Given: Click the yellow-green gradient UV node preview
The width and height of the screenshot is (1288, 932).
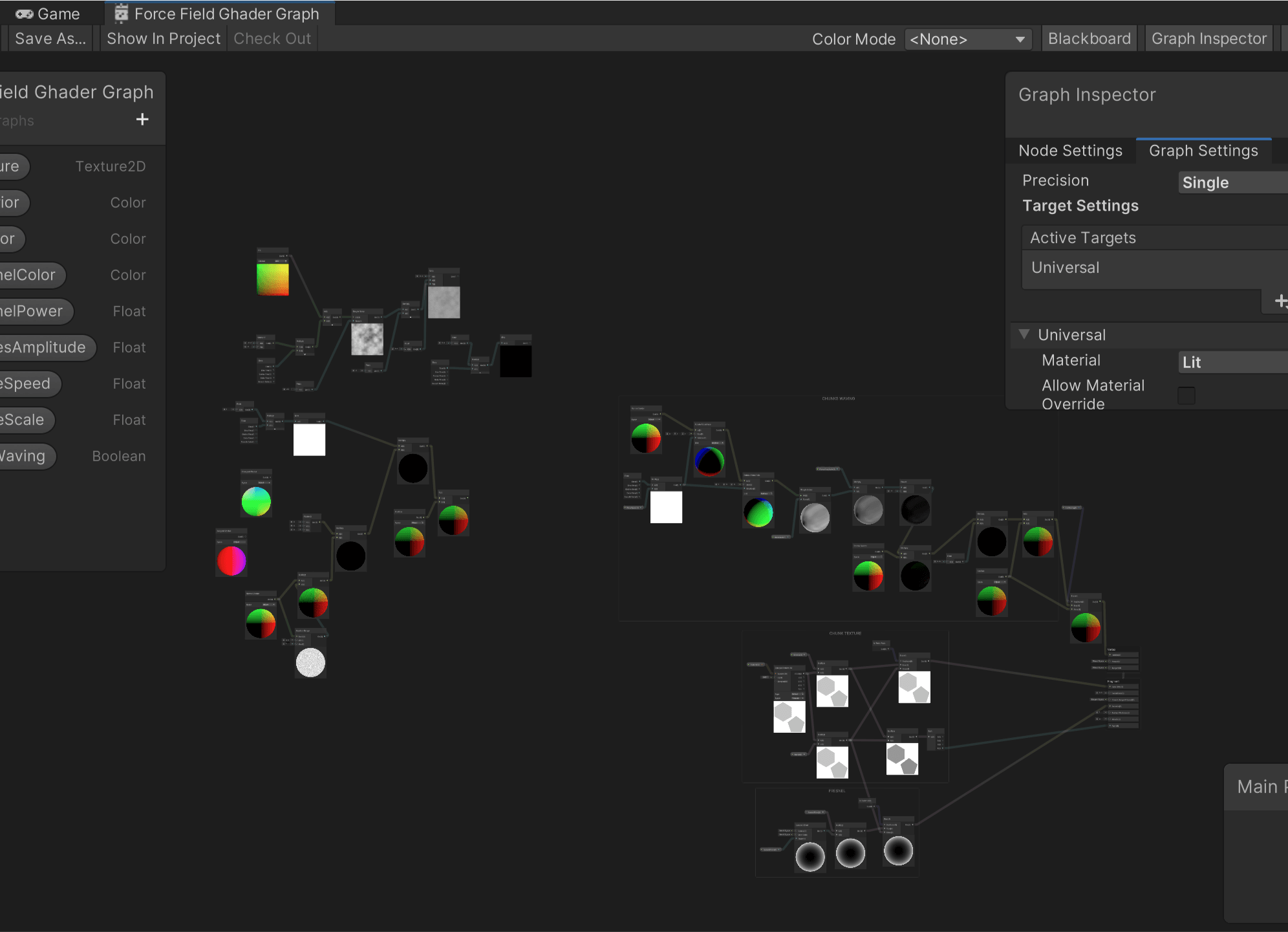Looking at the screenshot, I should coord(273,279).
